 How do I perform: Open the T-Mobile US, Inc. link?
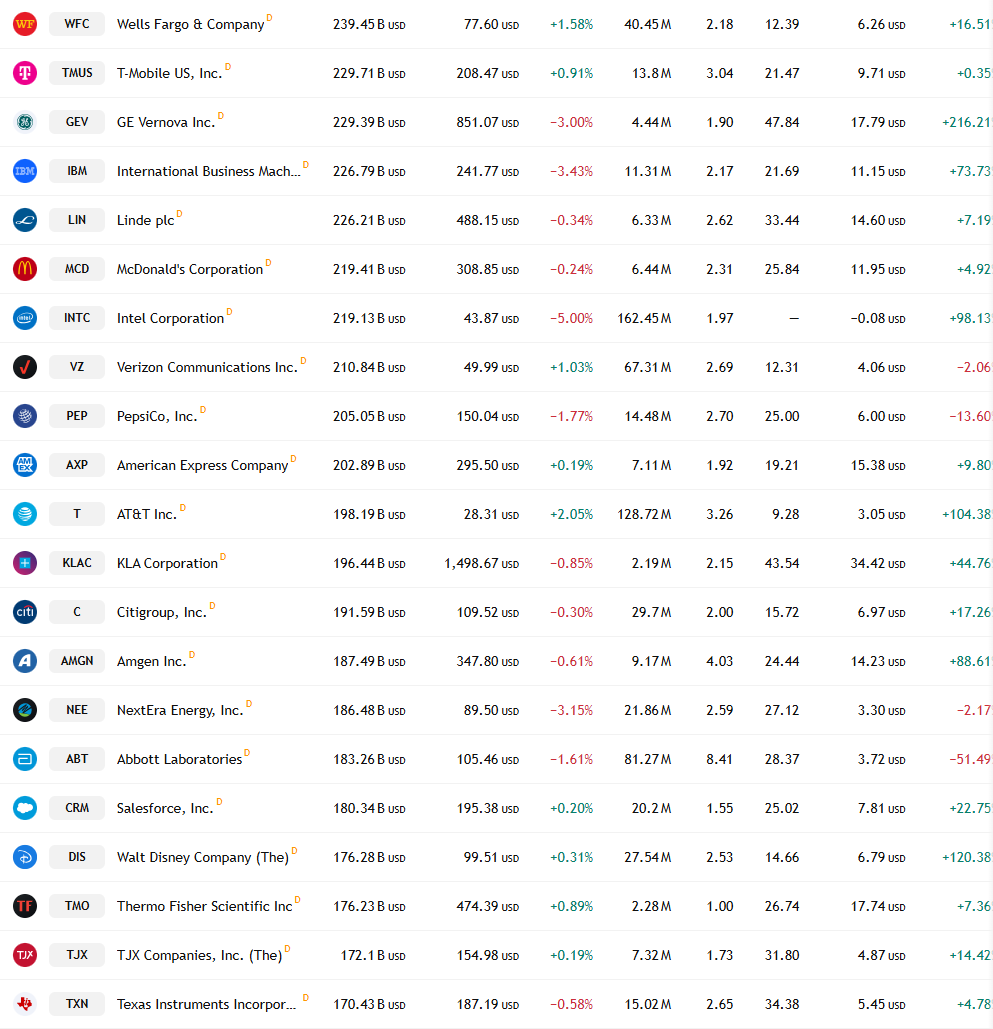pos(169,74)
